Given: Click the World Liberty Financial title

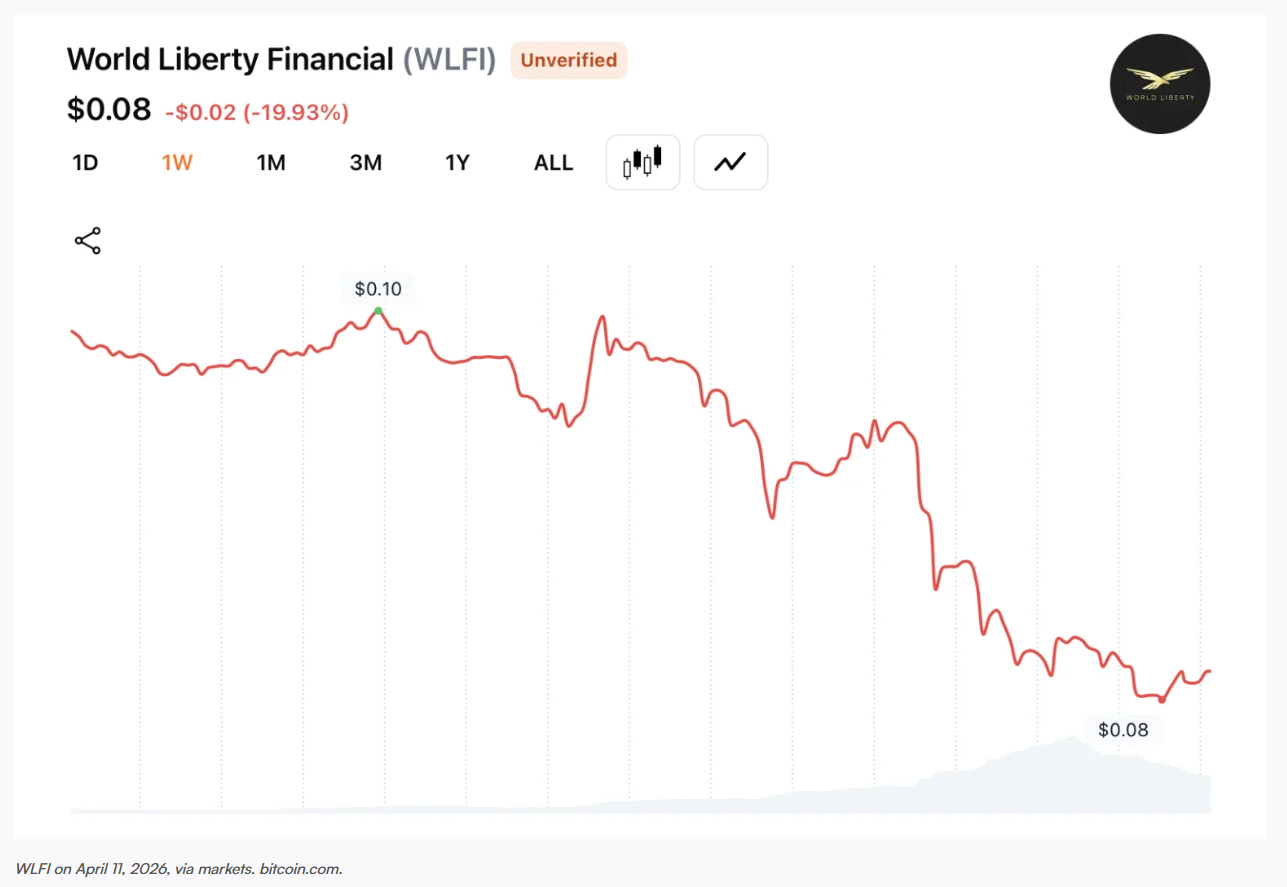Looking at the screenshot, I should (x=230, y=60).
